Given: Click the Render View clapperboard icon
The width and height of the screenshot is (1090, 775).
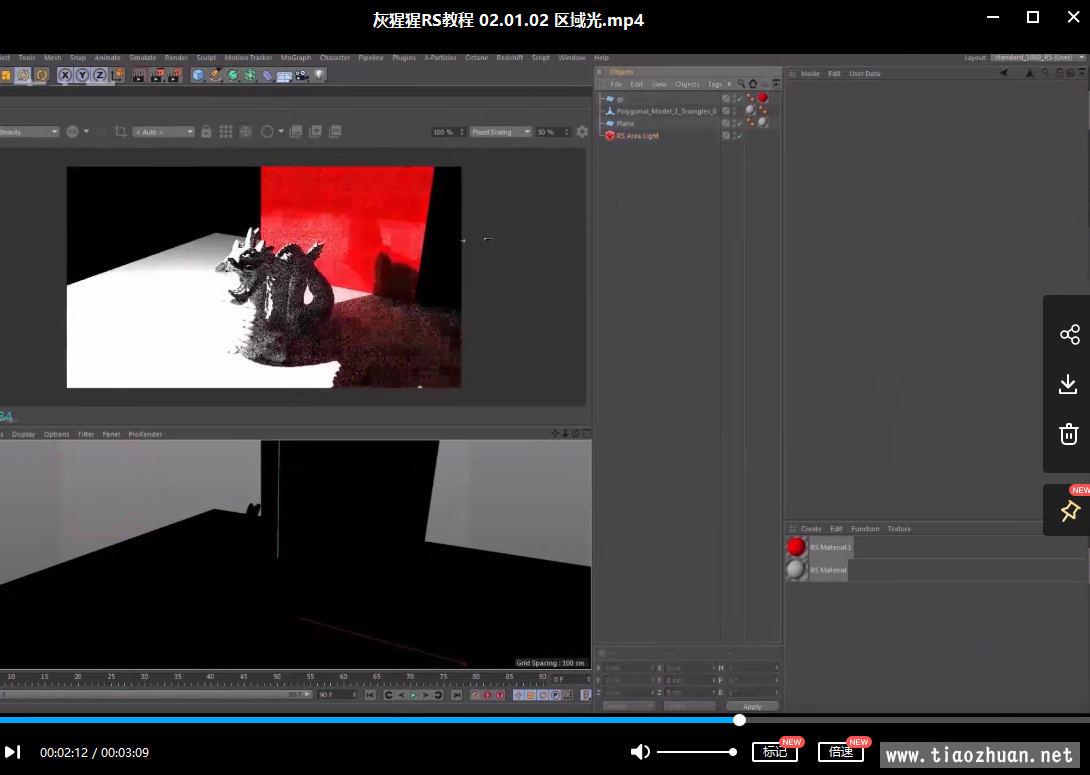Looking at the screenshot, I should click(x=139, y=75).
